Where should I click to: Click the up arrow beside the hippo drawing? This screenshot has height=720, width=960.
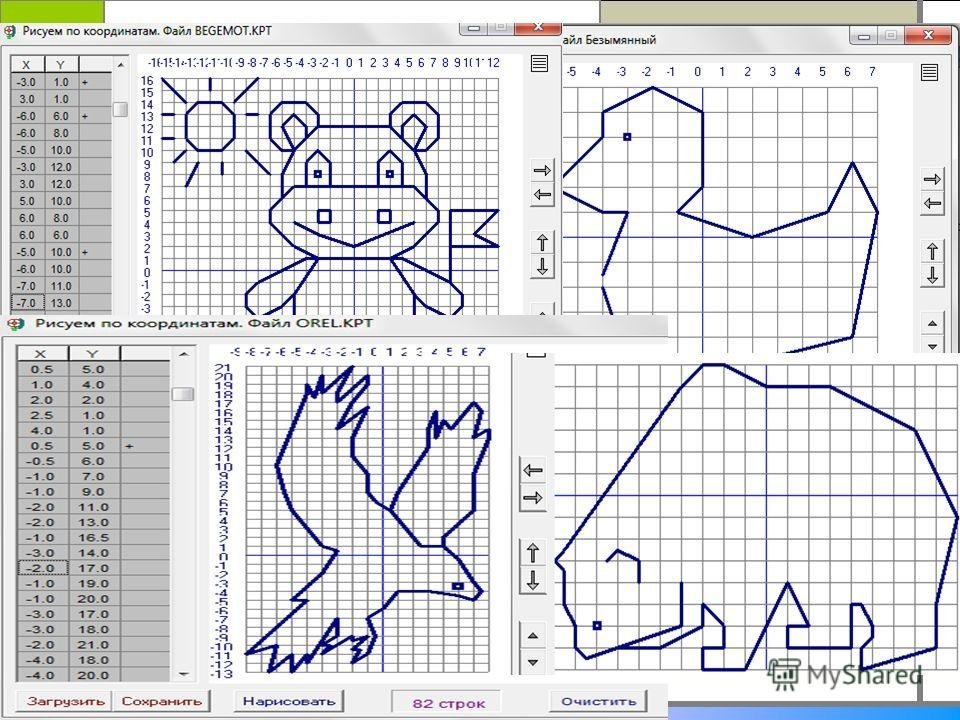[541, 242]
